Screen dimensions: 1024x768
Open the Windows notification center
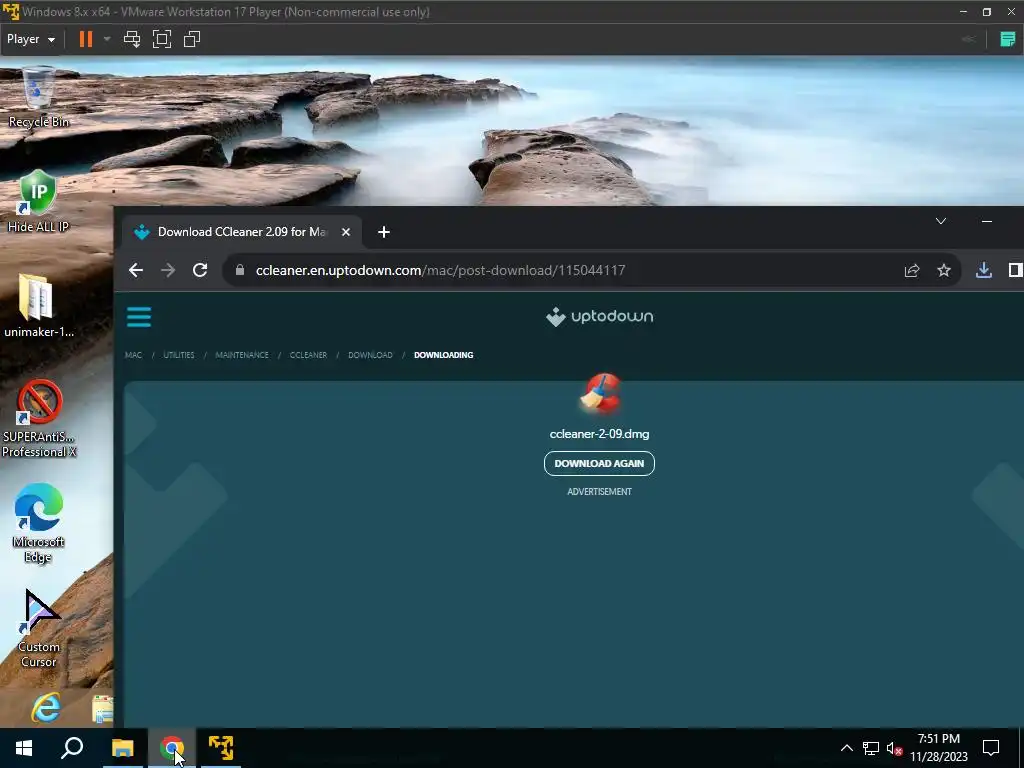click(x=991, y=748)
